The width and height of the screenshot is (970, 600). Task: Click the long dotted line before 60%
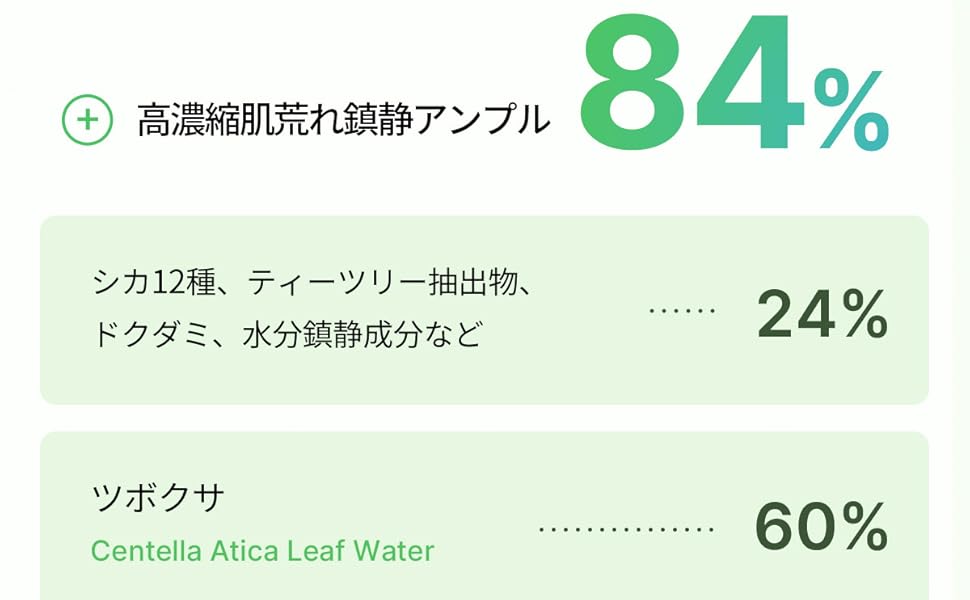[626, 528]
